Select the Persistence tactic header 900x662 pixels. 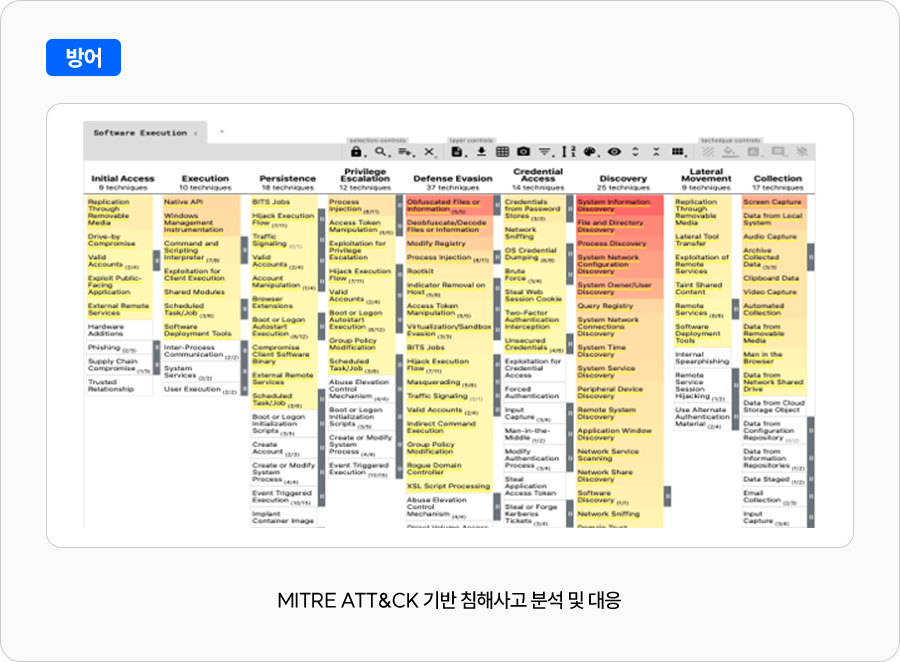(288, 179)
